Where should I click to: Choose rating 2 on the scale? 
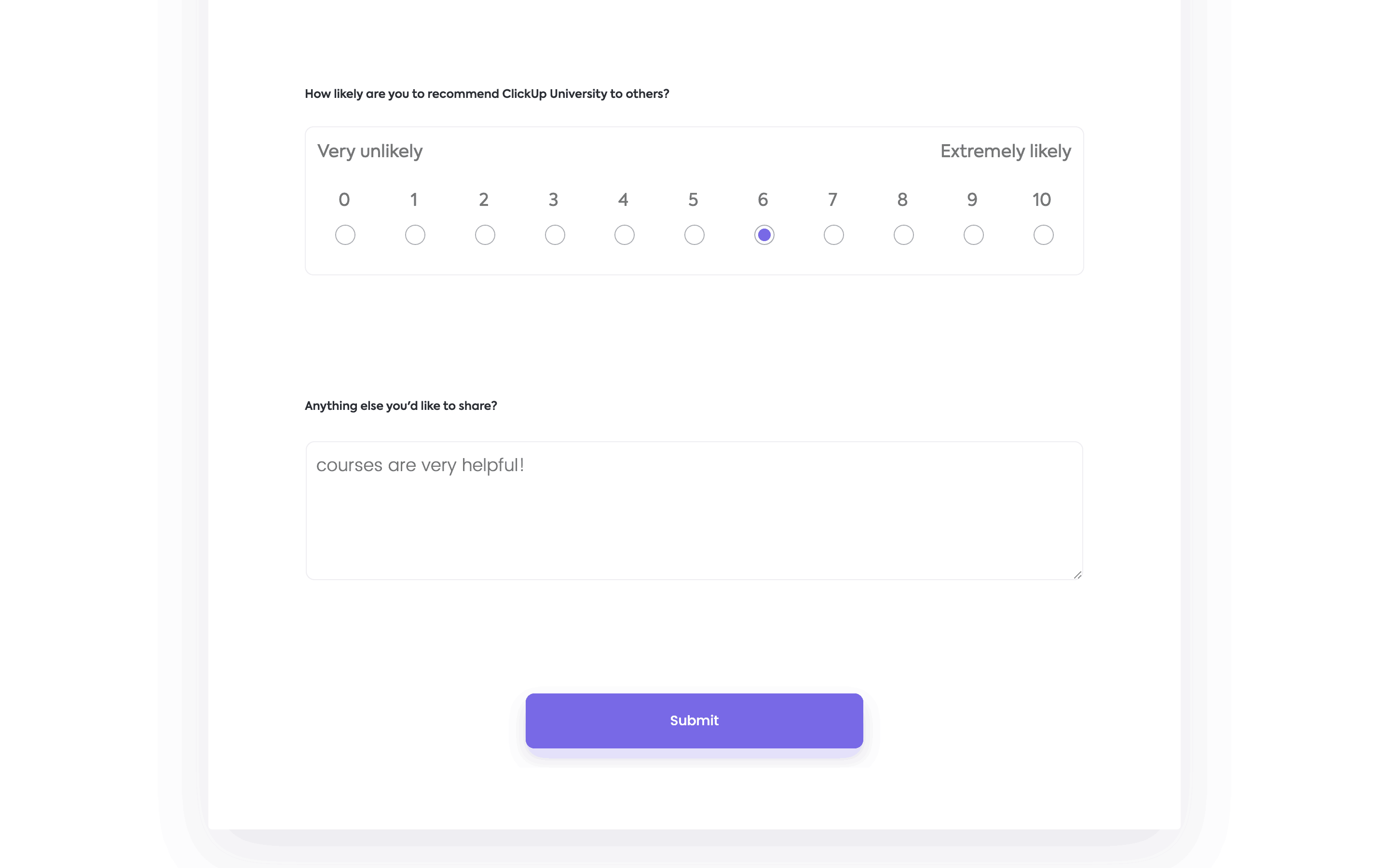(485, 235)
